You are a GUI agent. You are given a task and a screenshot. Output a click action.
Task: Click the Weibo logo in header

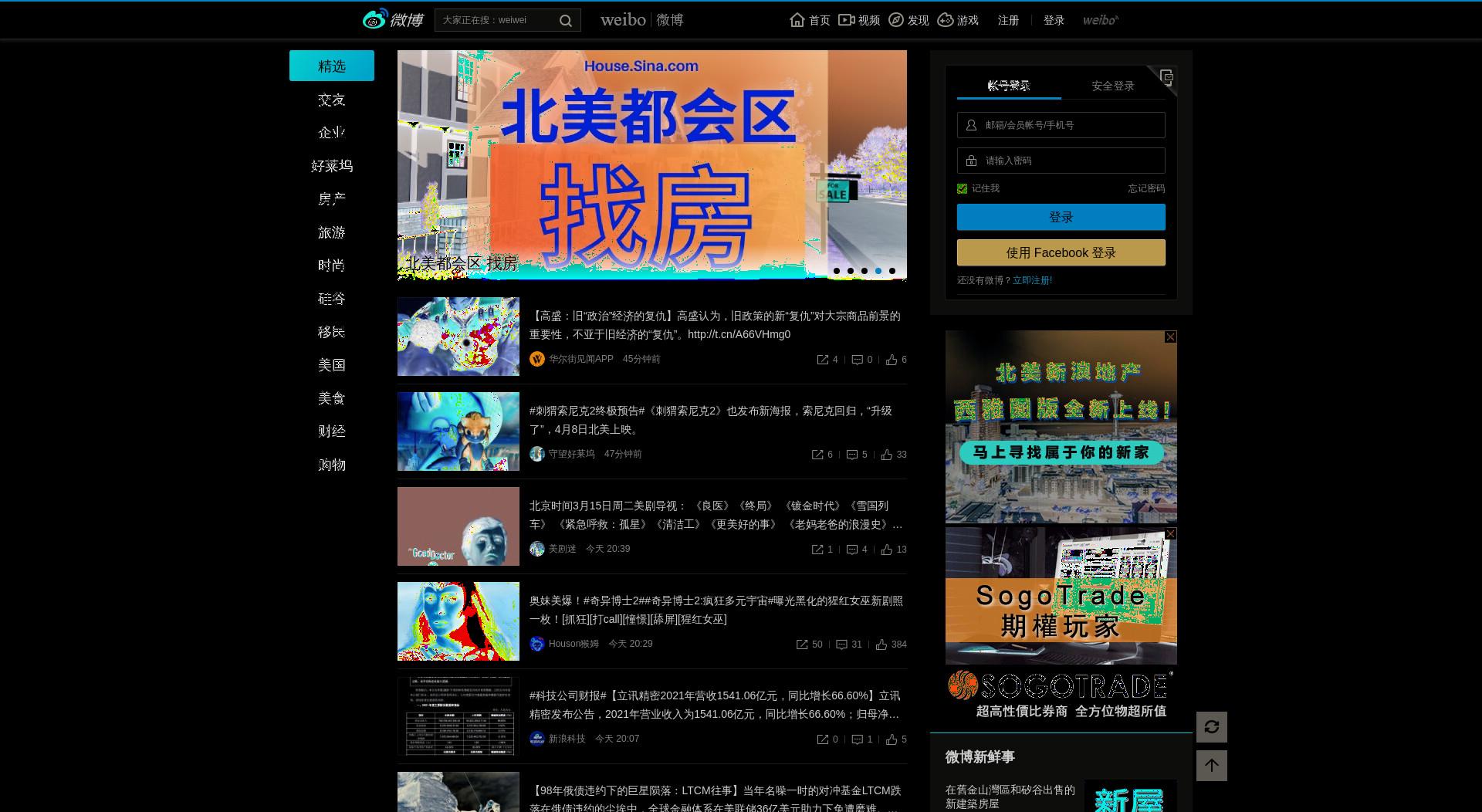[393, 19]
